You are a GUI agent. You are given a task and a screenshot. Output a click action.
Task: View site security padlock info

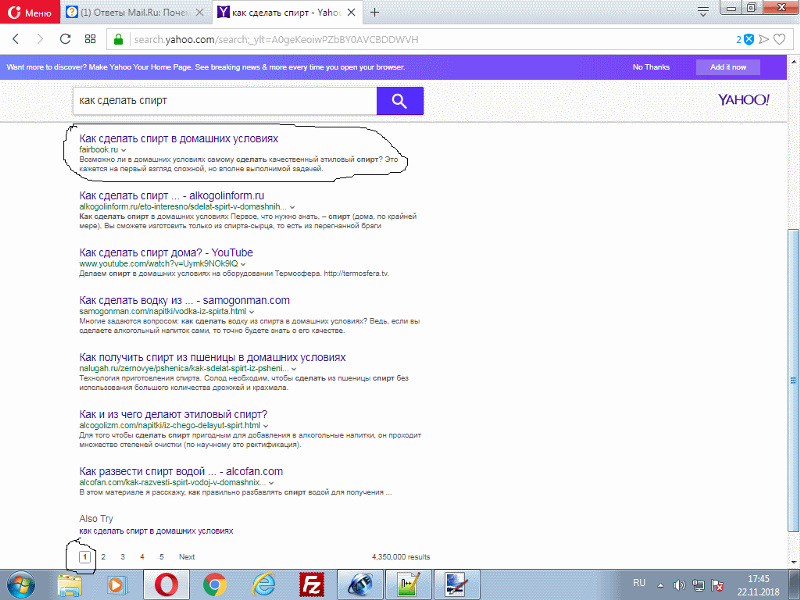point(118,39)
